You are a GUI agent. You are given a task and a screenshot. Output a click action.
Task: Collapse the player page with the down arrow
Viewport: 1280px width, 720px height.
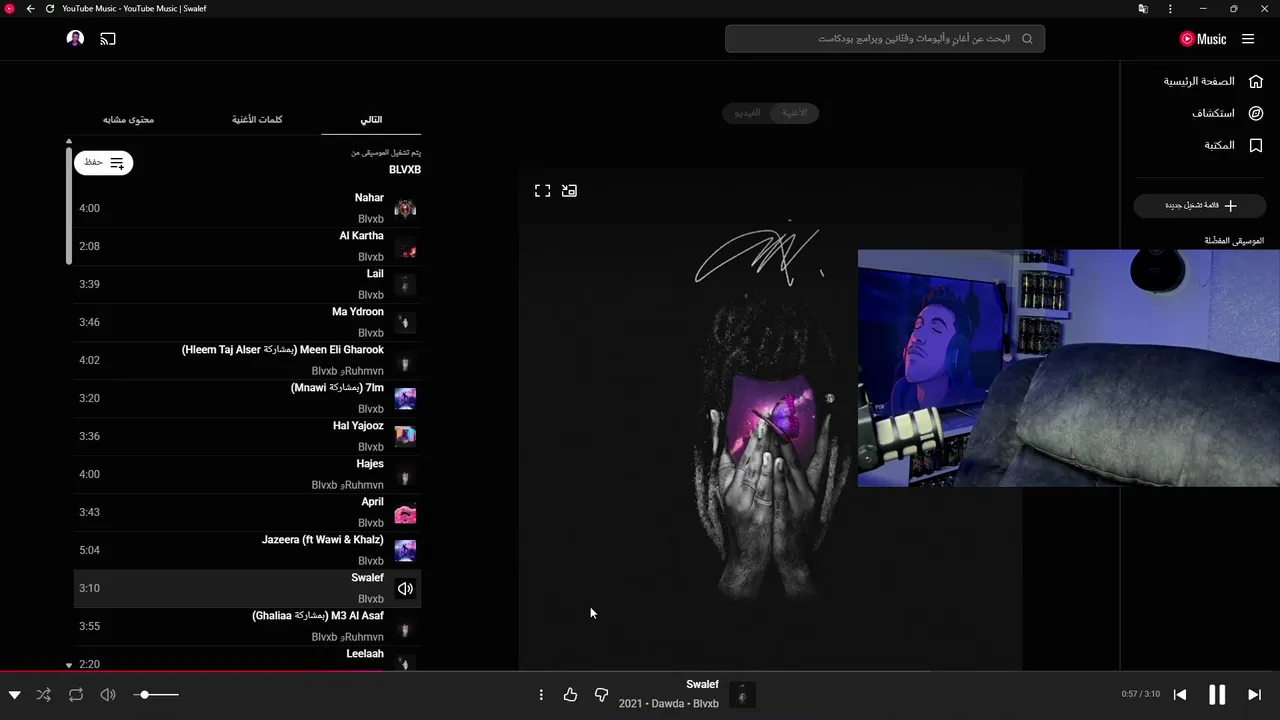pos(14,695)
